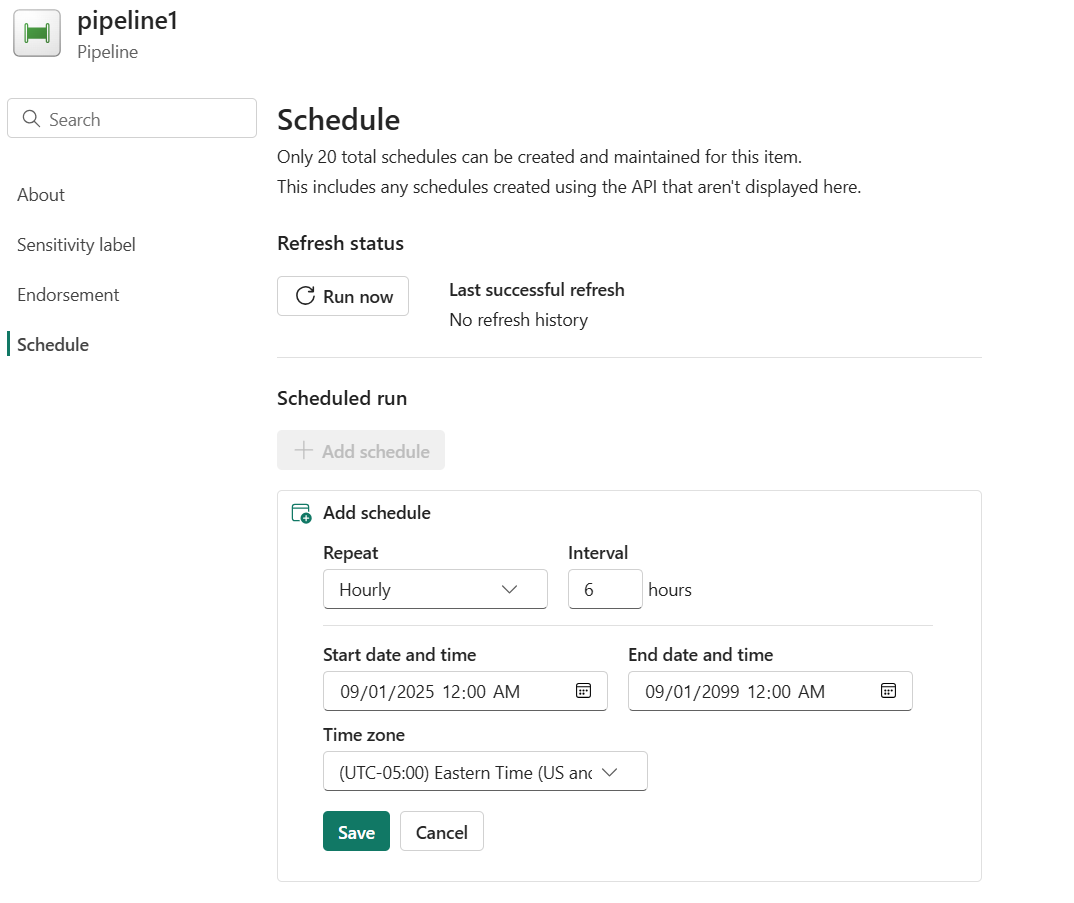The height and width of the screenshot is (903, 1074).
Task: Open the end date calendar picker icon
Action: click(x=888, y=691)
